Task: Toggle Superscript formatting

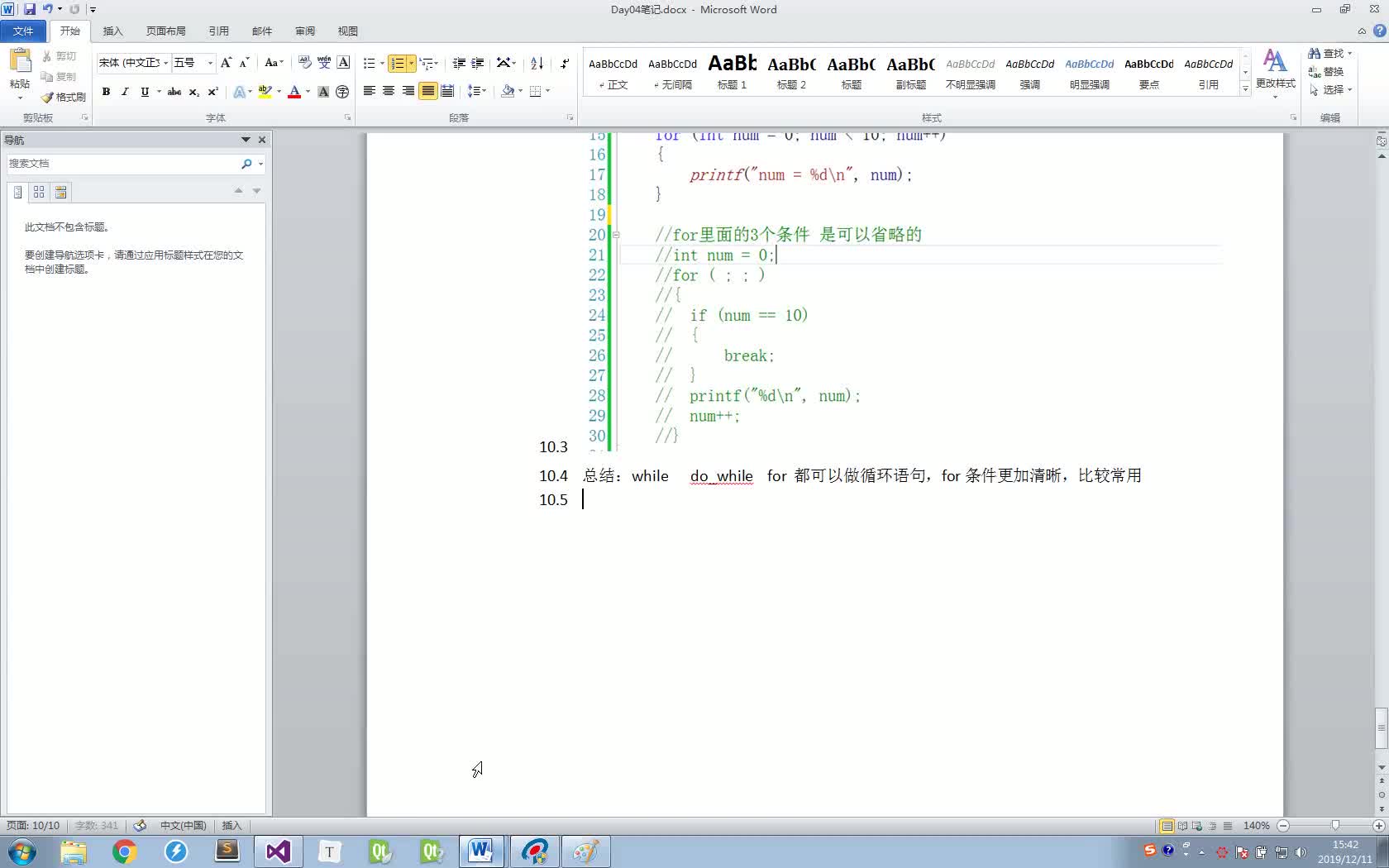Action: 212,92
